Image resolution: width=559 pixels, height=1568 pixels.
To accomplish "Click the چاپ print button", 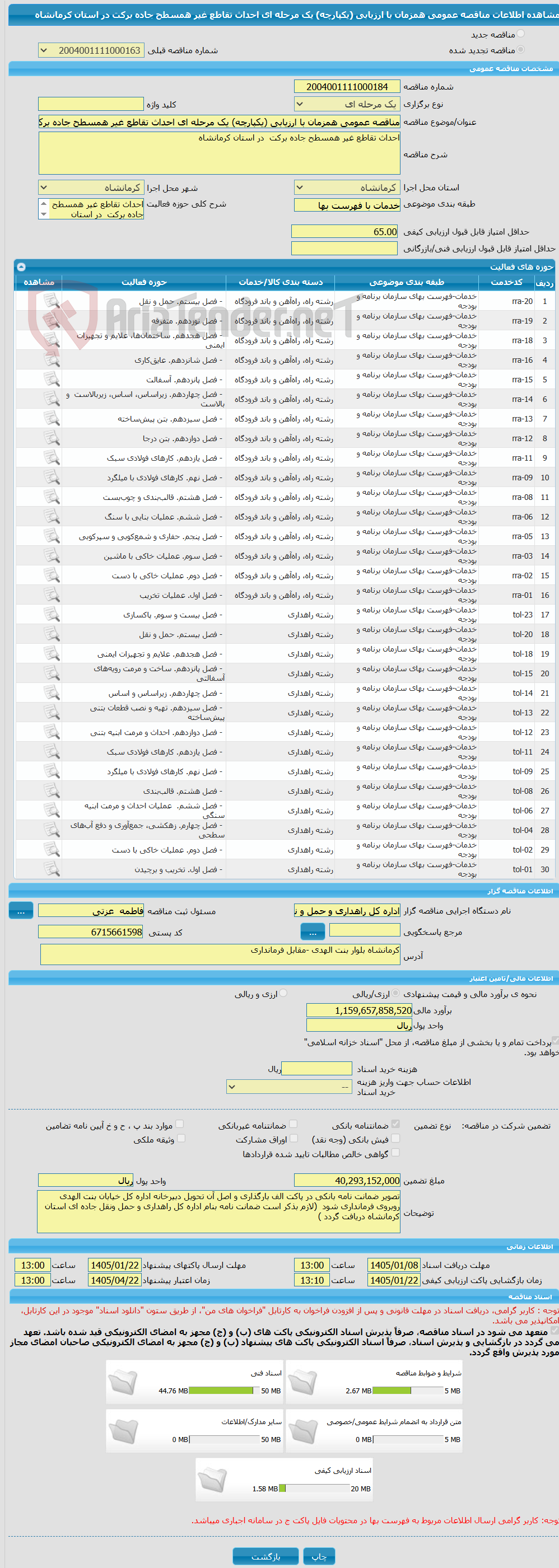I will [x=319, y=1556].
